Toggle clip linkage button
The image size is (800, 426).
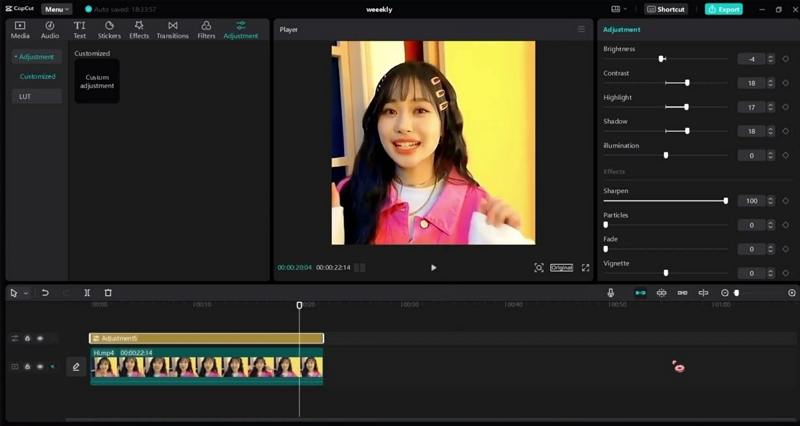click(683, 293)
